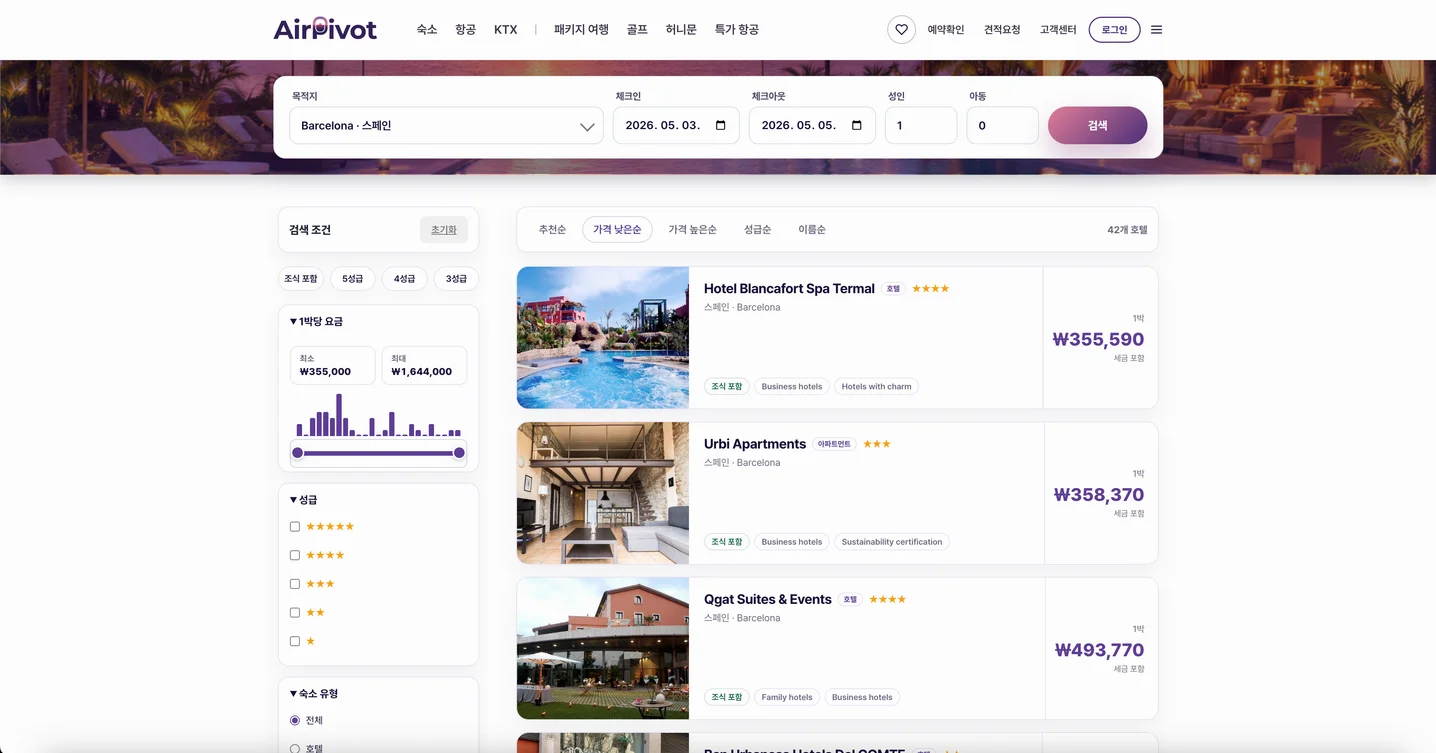The height and width of the screenshot is (753, 1436).
Task: Click the 아동 count field
Action: point(1002,126)
